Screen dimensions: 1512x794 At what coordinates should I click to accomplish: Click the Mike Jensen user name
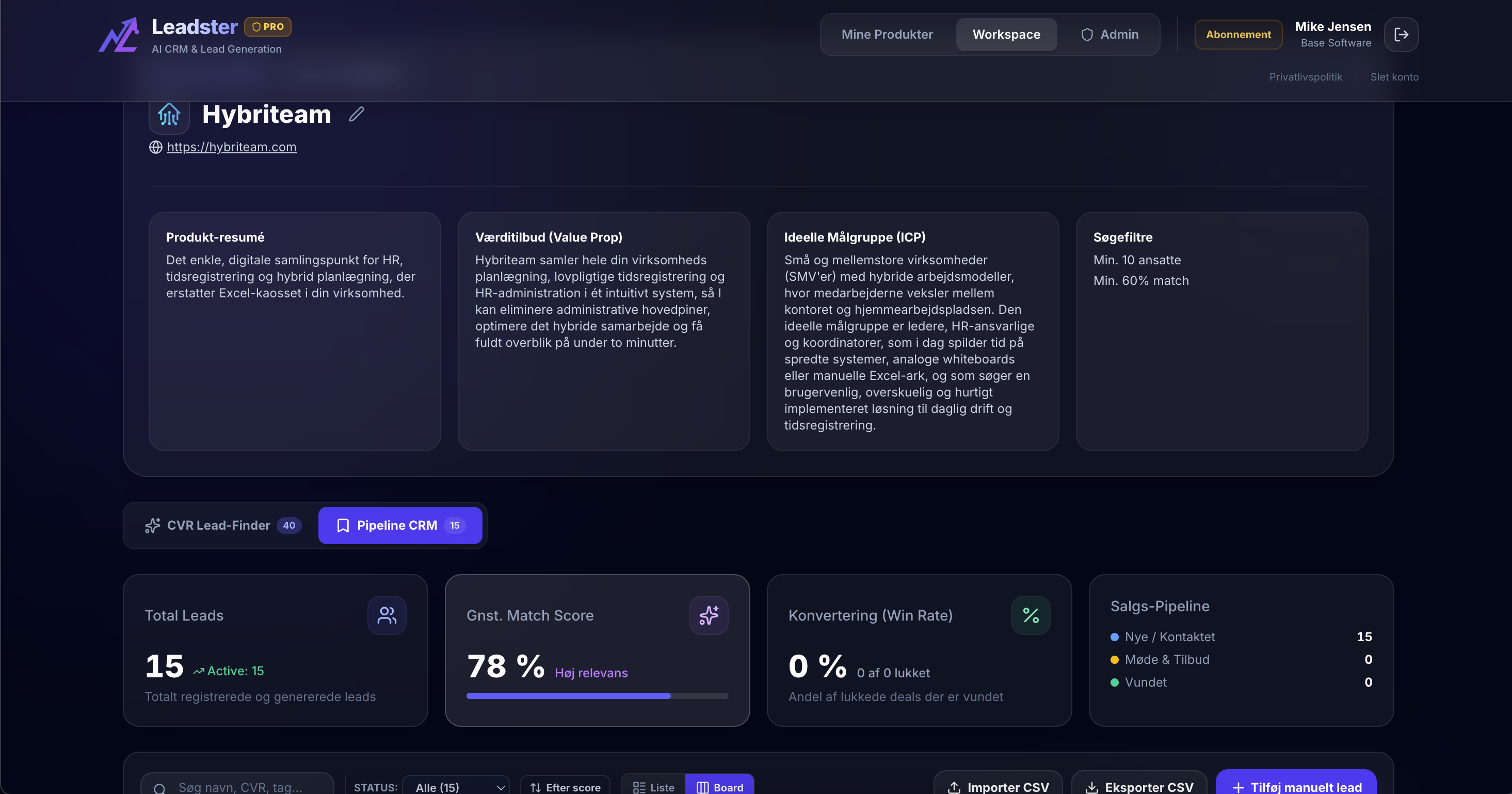pyautogui.click(x=1333, y=26)
